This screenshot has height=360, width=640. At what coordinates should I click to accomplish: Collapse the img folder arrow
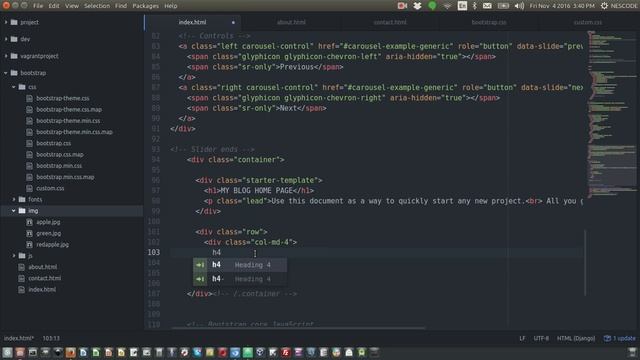click(14, 211)
